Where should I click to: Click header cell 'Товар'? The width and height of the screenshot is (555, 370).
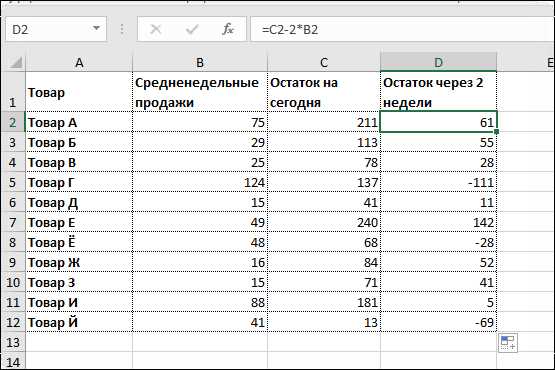click(x=79, y=92)
